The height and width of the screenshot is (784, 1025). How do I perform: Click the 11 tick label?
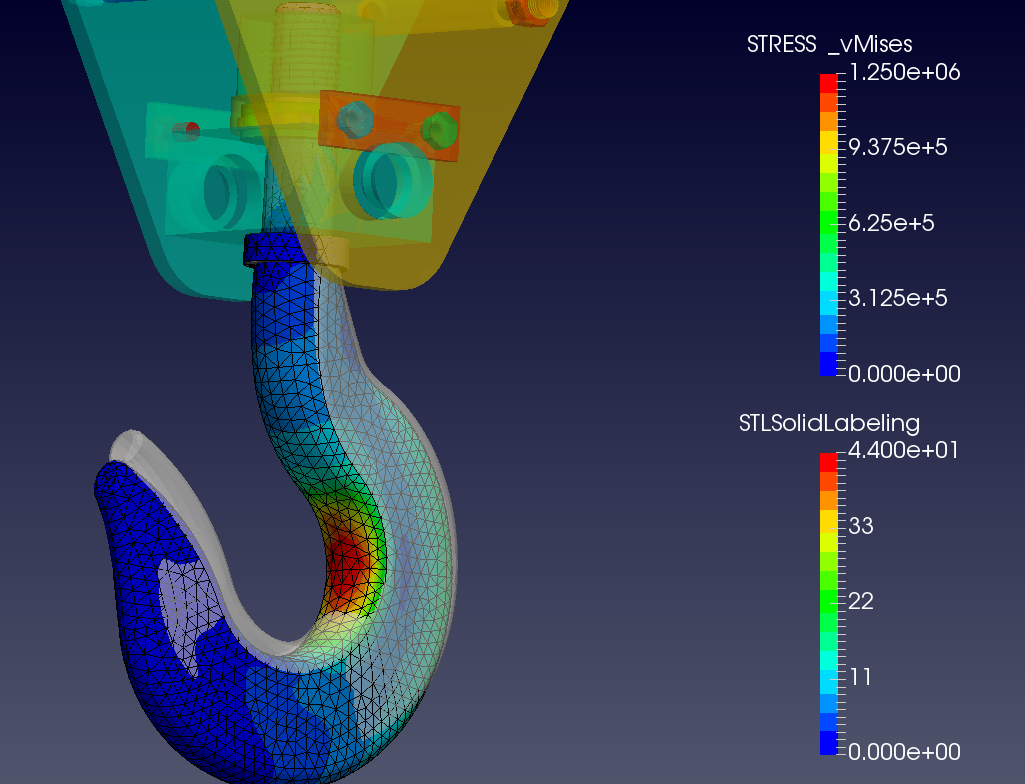[x=861, y=677]
